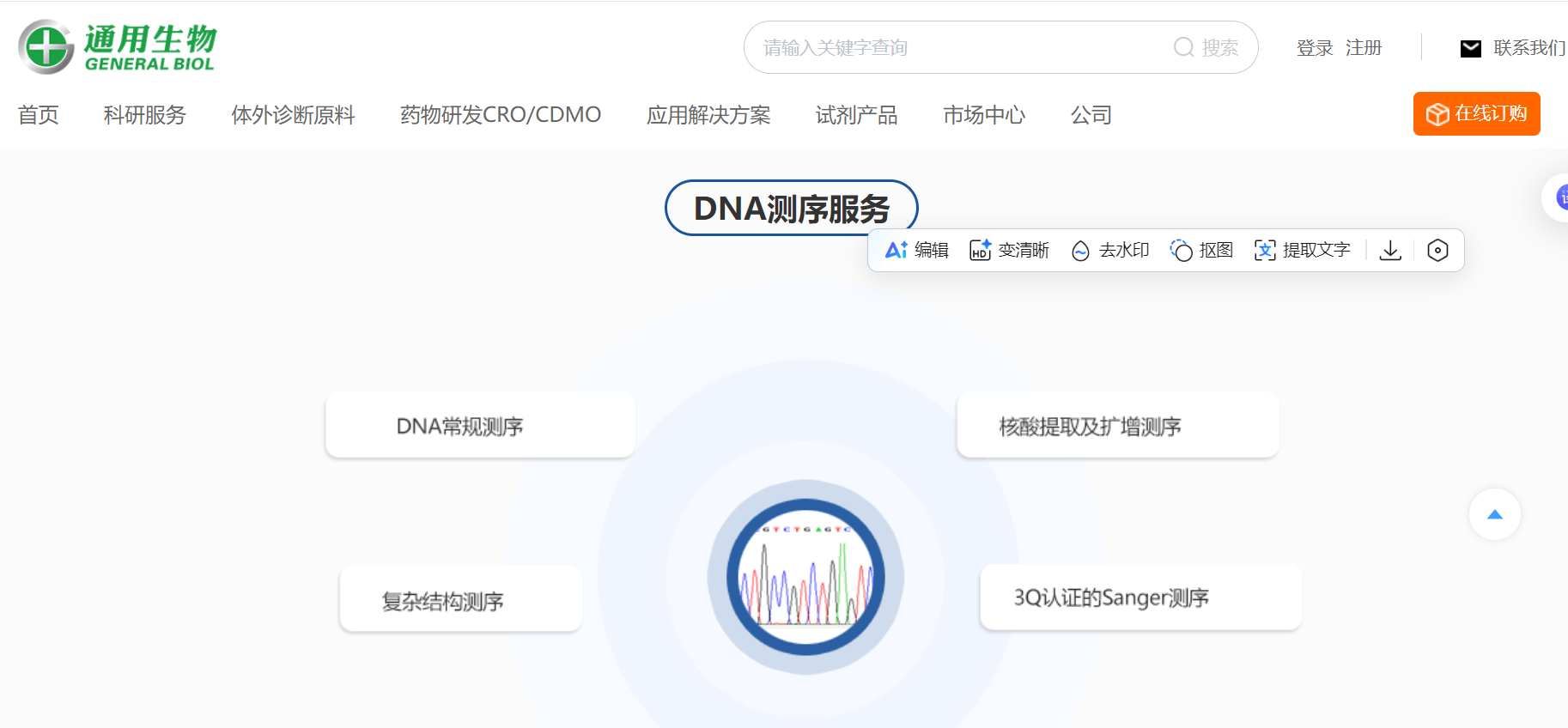The width and height of the screenshot is (1568, 728).
Task: Open the 科研服务 menu
Action: 144,115
